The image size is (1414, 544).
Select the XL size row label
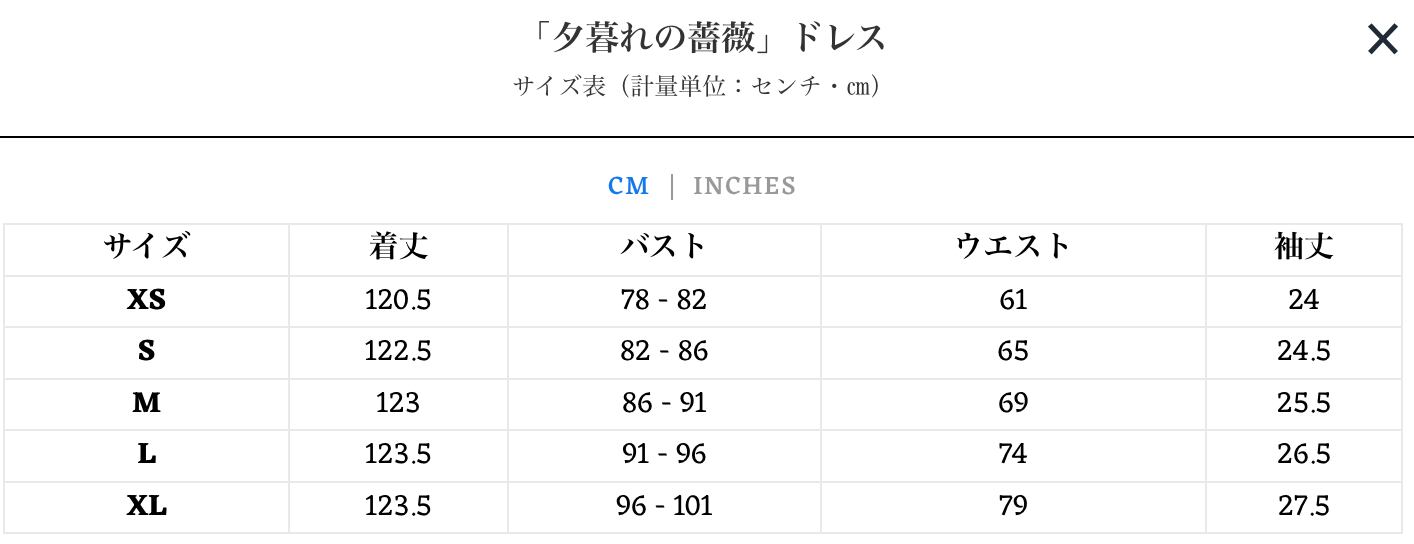tap(146, 506)
